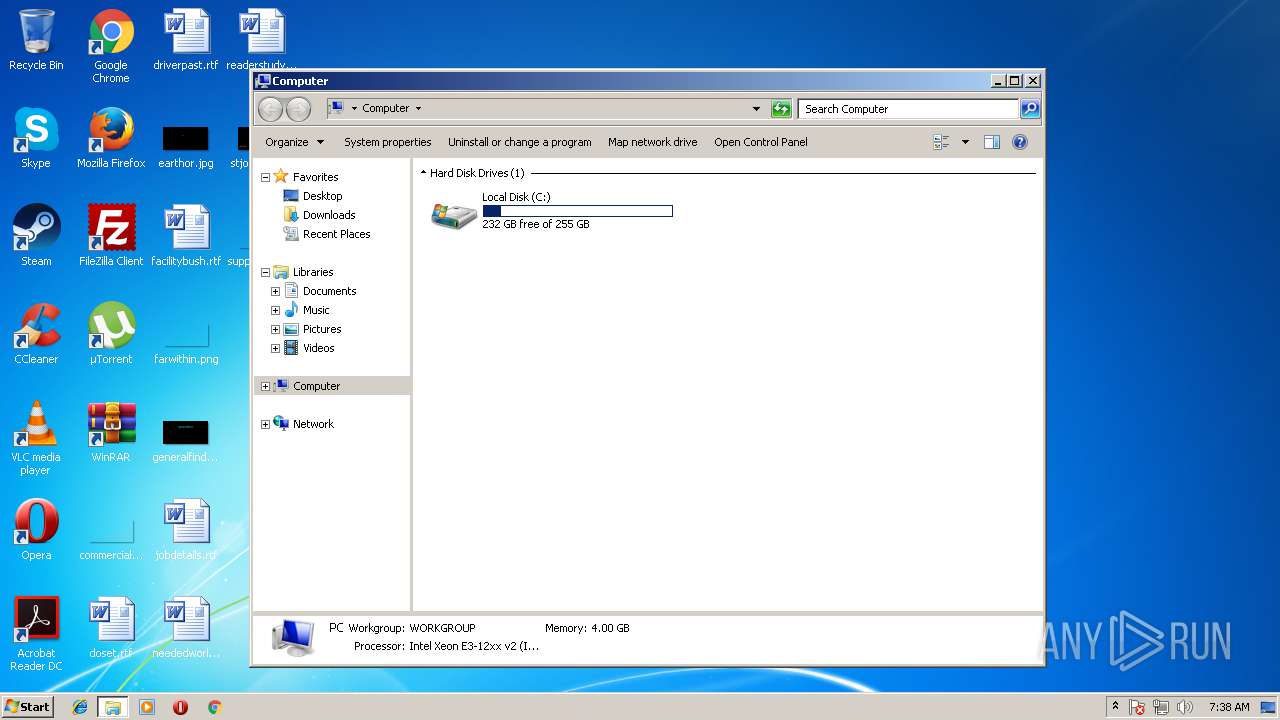
Task: Expand the Pictures library node
Action: coord(276,329)
